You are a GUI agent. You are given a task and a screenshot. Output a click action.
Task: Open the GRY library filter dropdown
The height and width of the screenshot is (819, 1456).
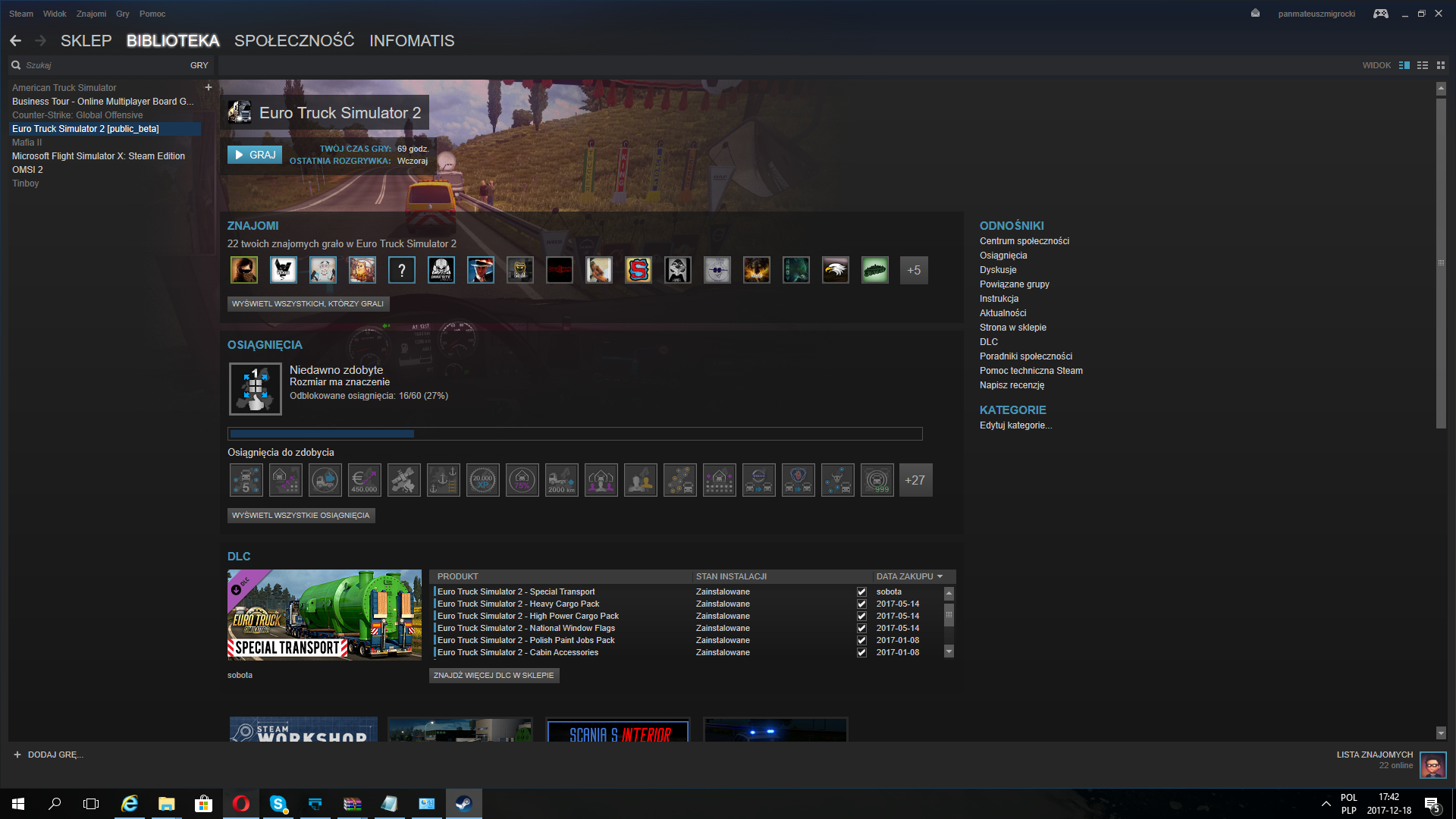click(199, 65)
